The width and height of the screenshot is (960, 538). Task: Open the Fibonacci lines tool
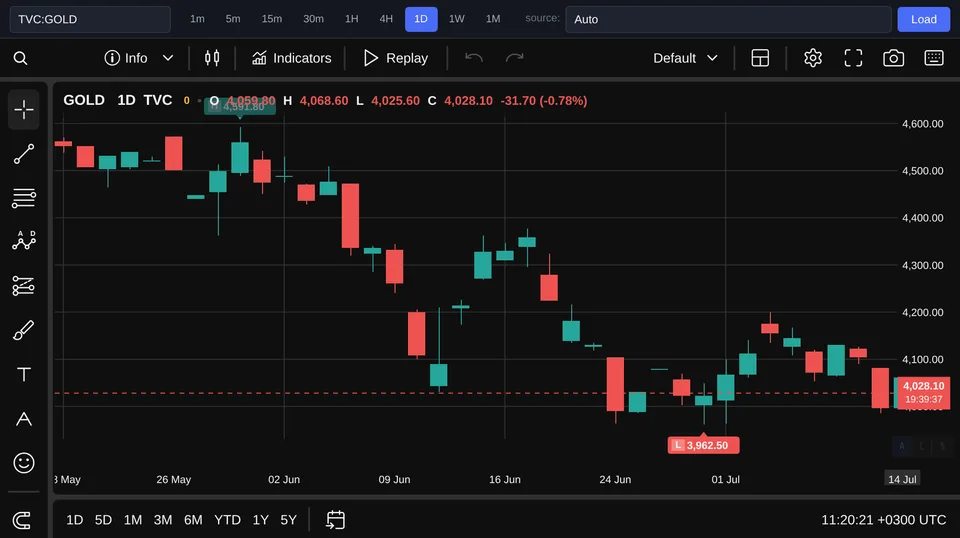click(24, 198)
